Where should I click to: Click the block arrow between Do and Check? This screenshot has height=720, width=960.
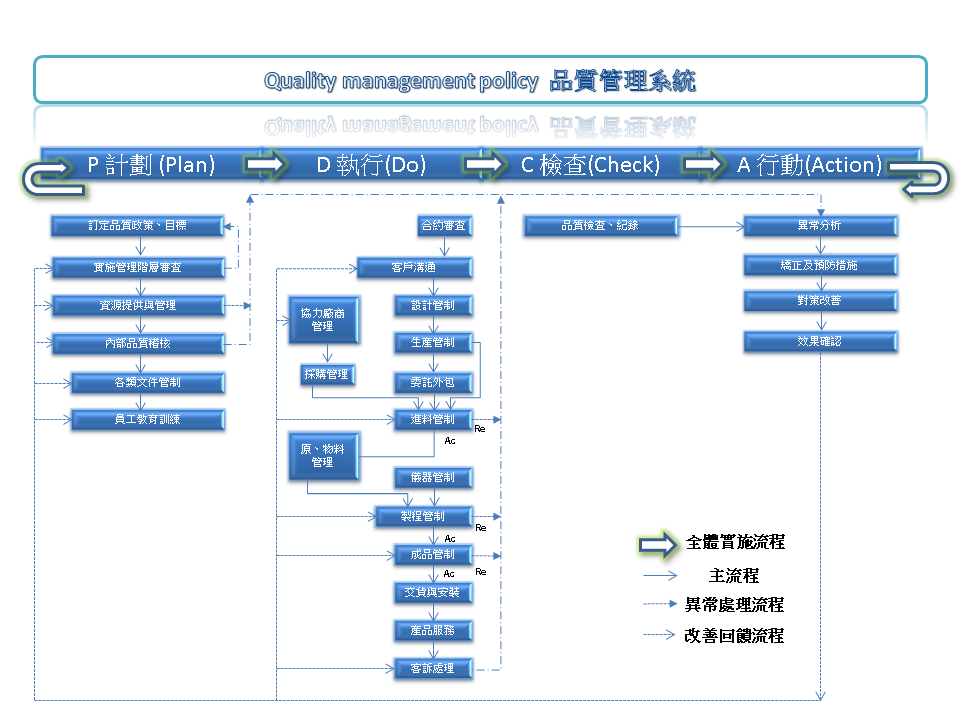click(x=484, y=163)
